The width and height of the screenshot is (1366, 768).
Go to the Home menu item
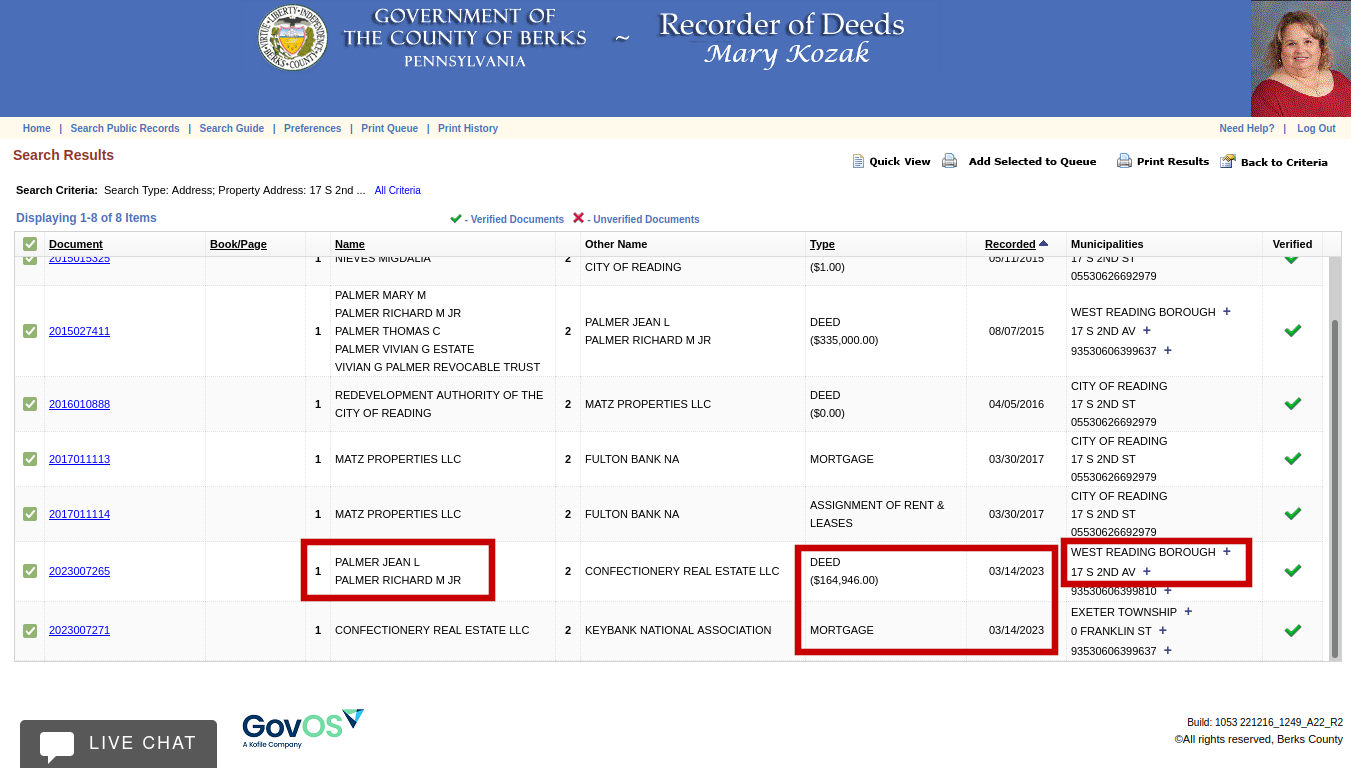37,128
